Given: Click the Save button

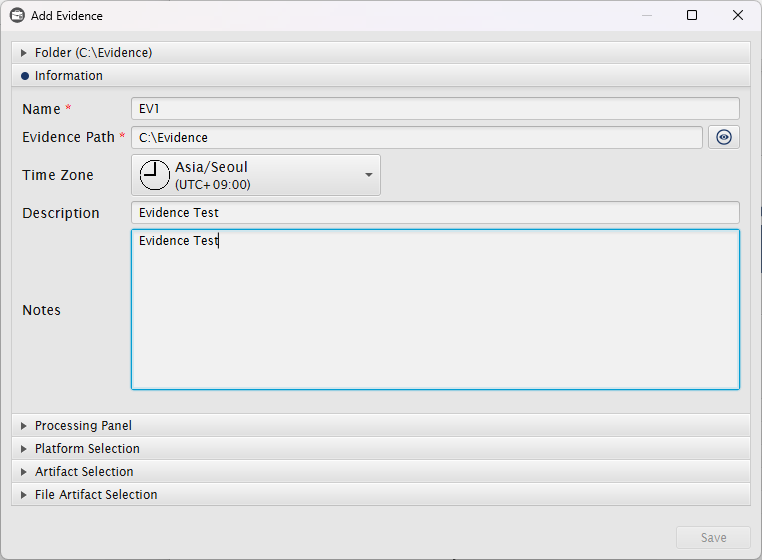Looking at the screenshot, I should pyautogui.click(x=713, y=538).
